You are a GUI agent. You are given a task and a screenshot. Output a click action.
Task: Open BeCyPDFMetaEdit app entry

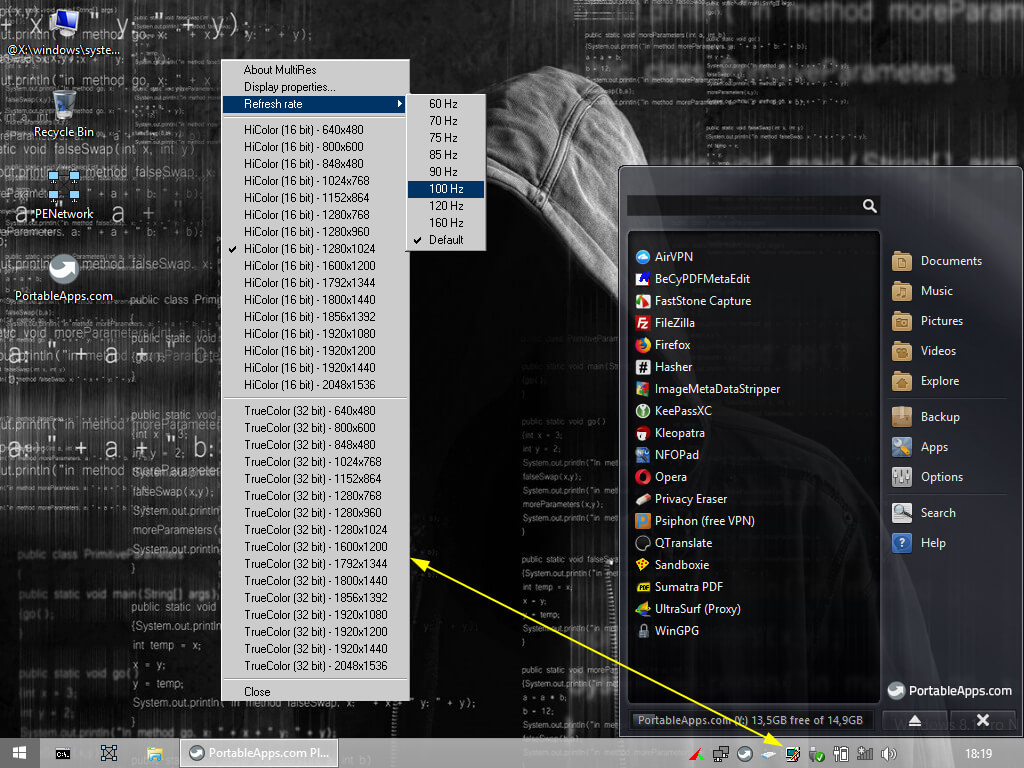(x=692, y=279)
